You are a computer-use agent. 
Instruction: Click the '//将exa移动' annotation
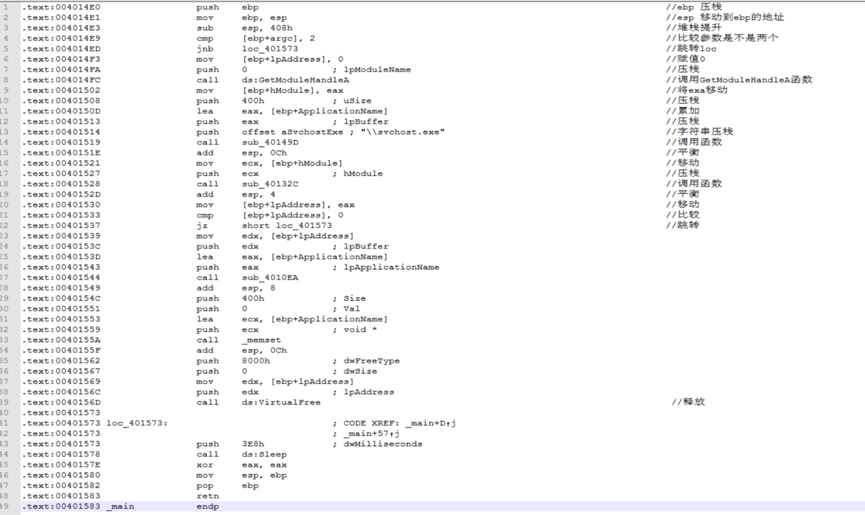(697, 90)
